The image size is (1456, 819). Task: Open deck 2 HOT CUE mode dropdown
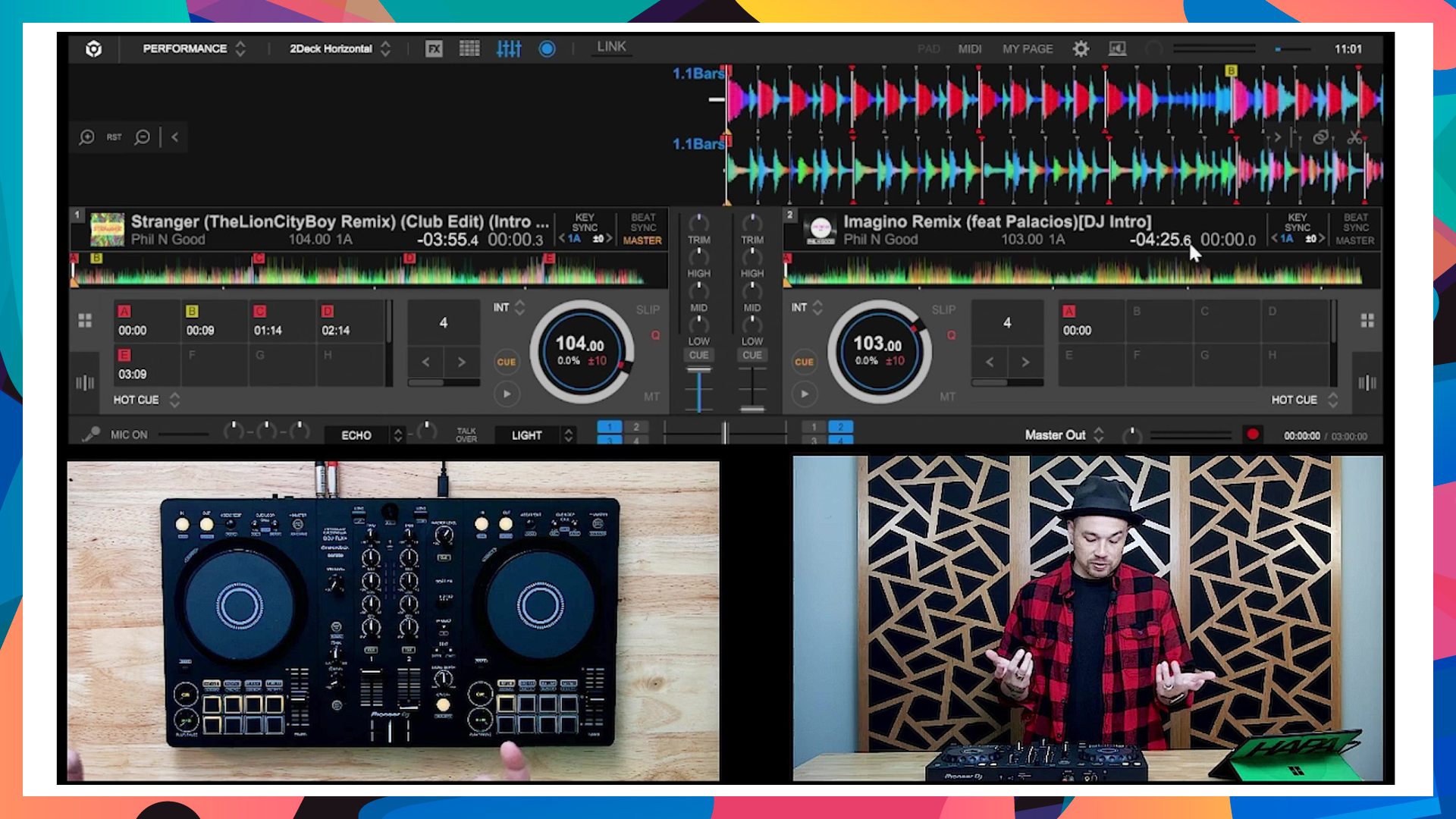coord(1305,400)
